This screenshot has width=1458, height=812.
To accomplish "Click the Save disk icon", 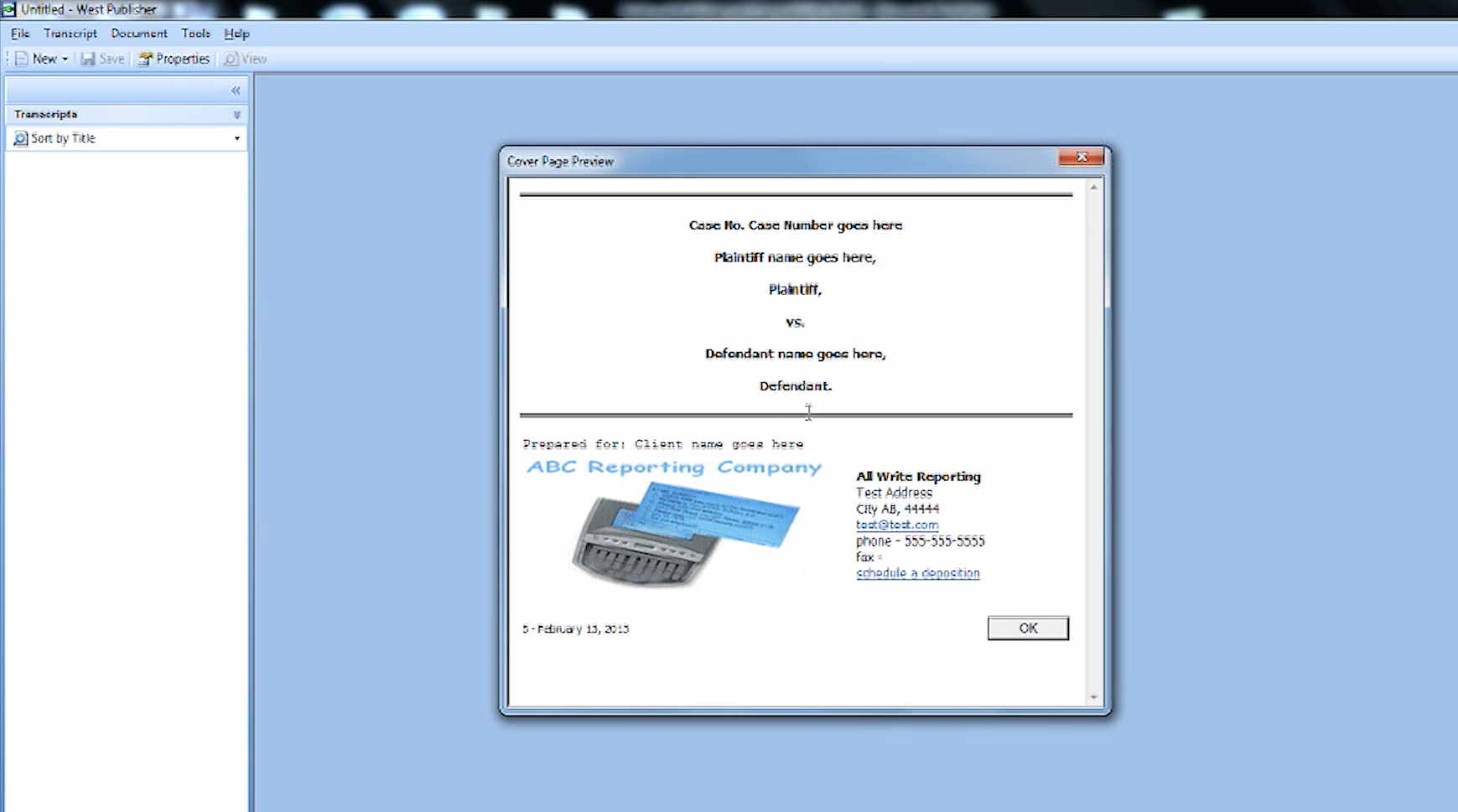I will 88,59.
